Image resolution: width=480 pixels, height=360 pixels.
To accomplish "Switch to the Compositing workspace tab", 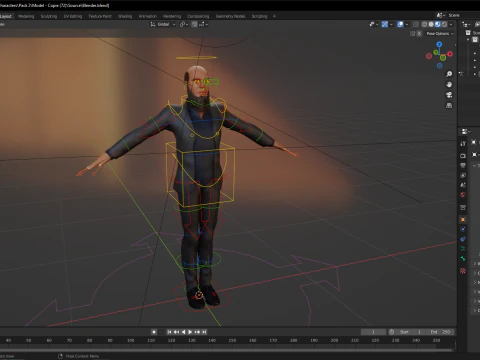I will tap(198, 16).
